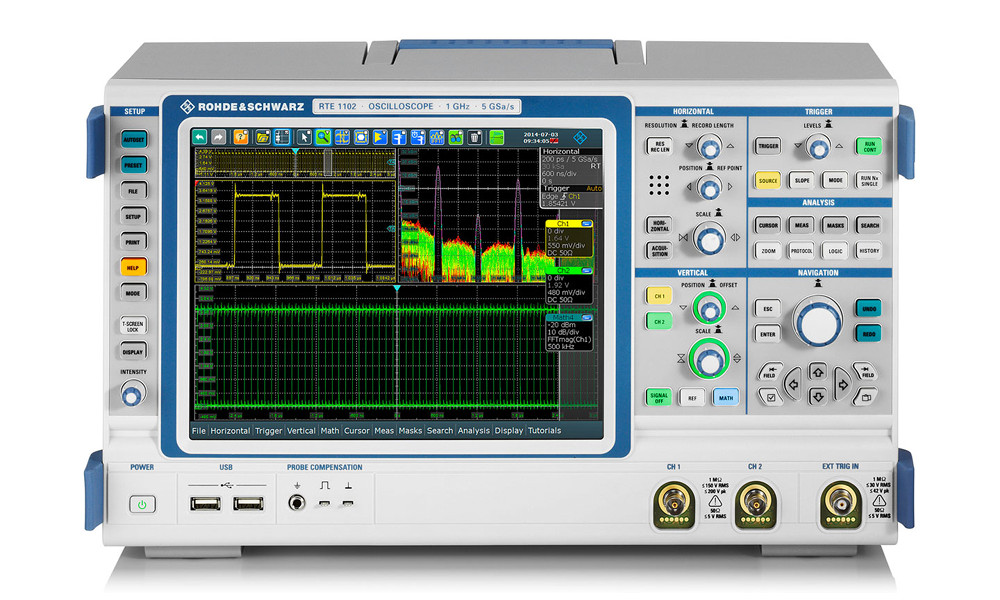Tap the "Auto" trigger mode text
1000x600 pixels.
pyautogui.click(x=594, y=189)
